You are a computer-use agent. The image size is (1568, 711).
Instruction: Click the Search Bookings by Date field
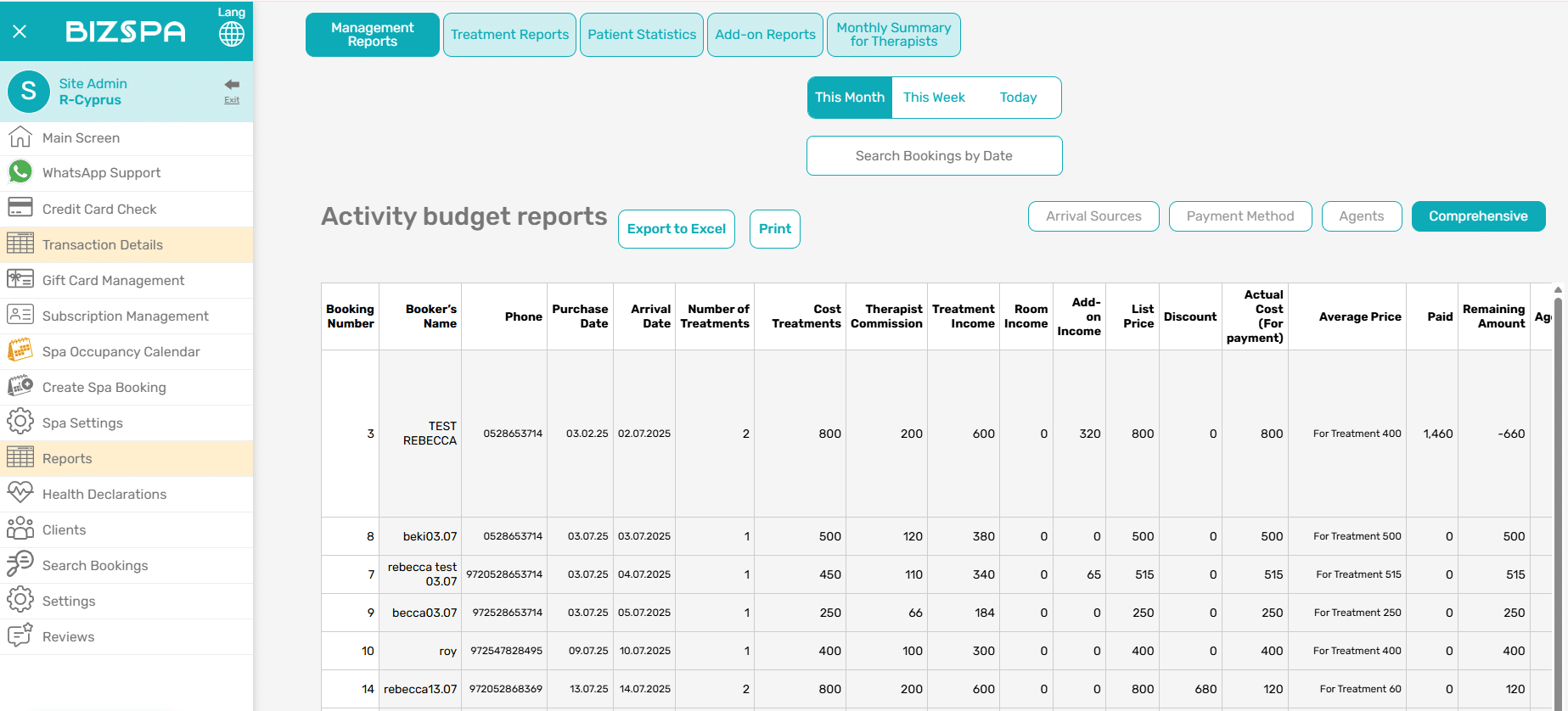tap(934, 156)
